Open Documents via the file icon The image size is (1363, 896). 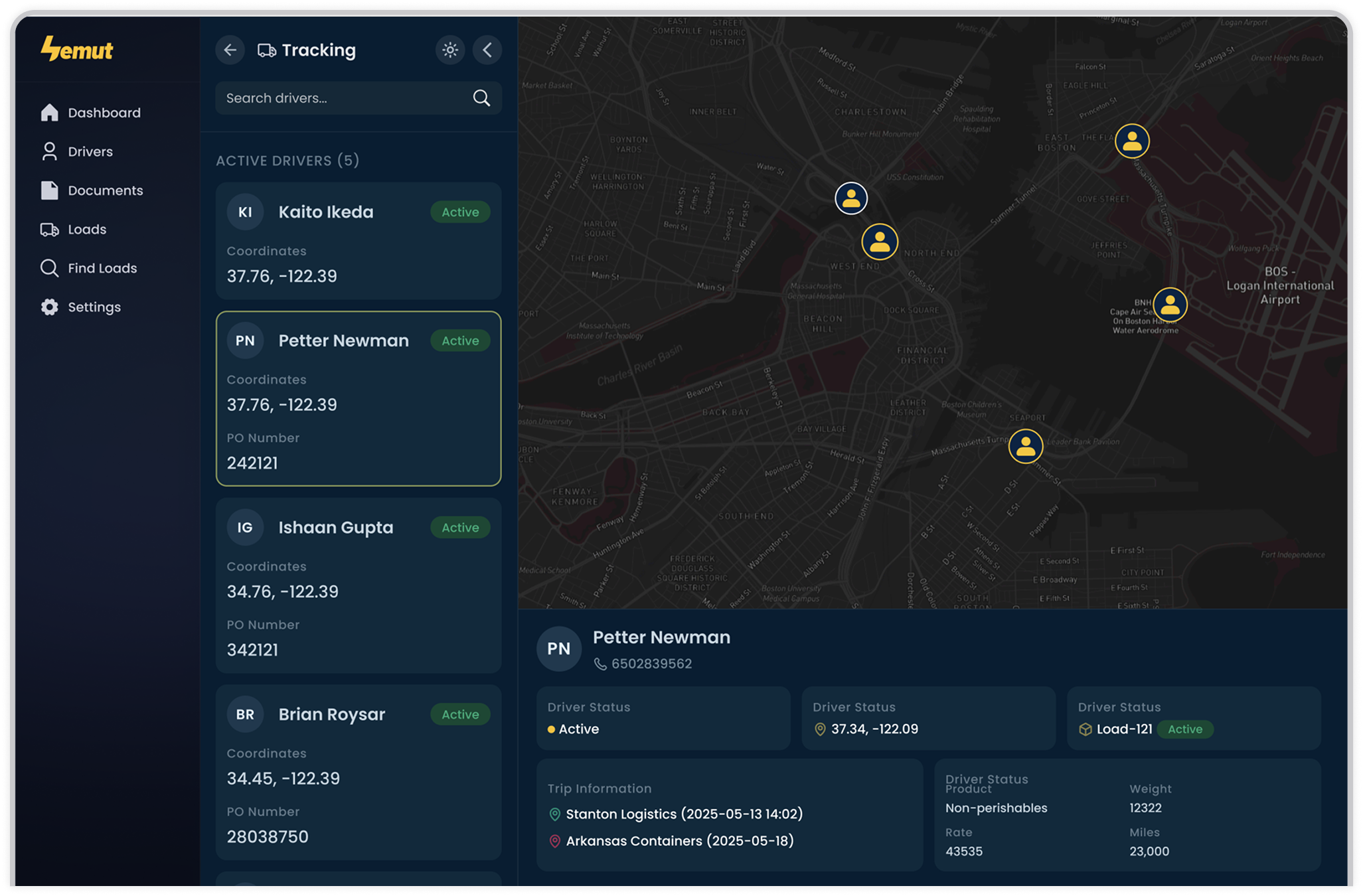click(50, 190)
